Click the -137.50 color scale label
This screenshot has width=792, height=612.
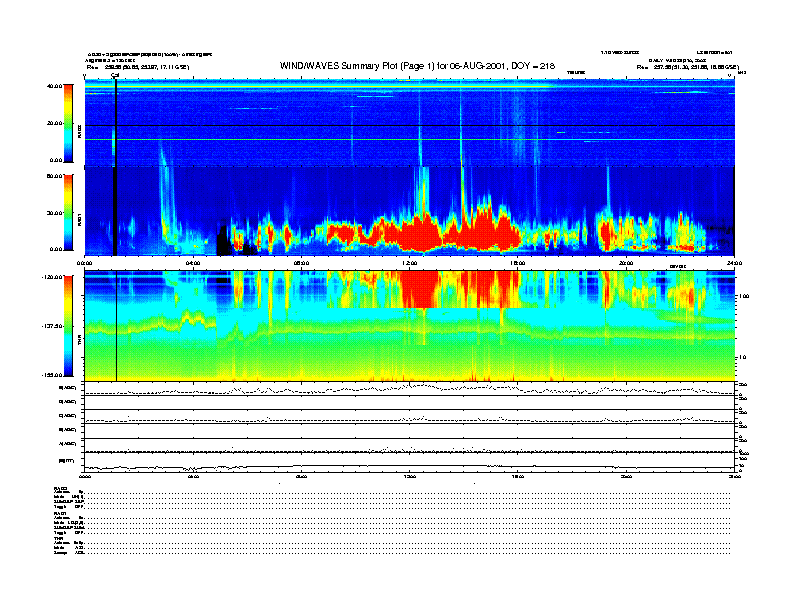pos(52,326)
